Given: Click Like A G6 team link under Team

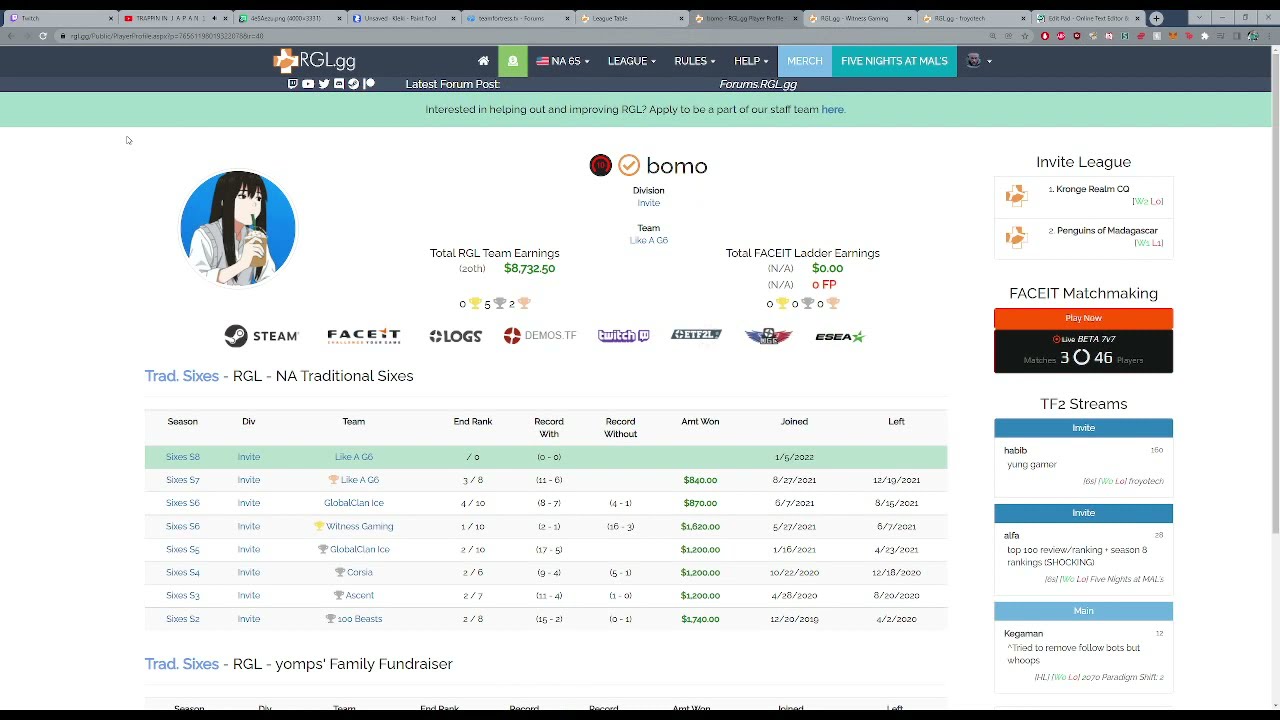Looking at the screenshot, I should pos(649,241).
